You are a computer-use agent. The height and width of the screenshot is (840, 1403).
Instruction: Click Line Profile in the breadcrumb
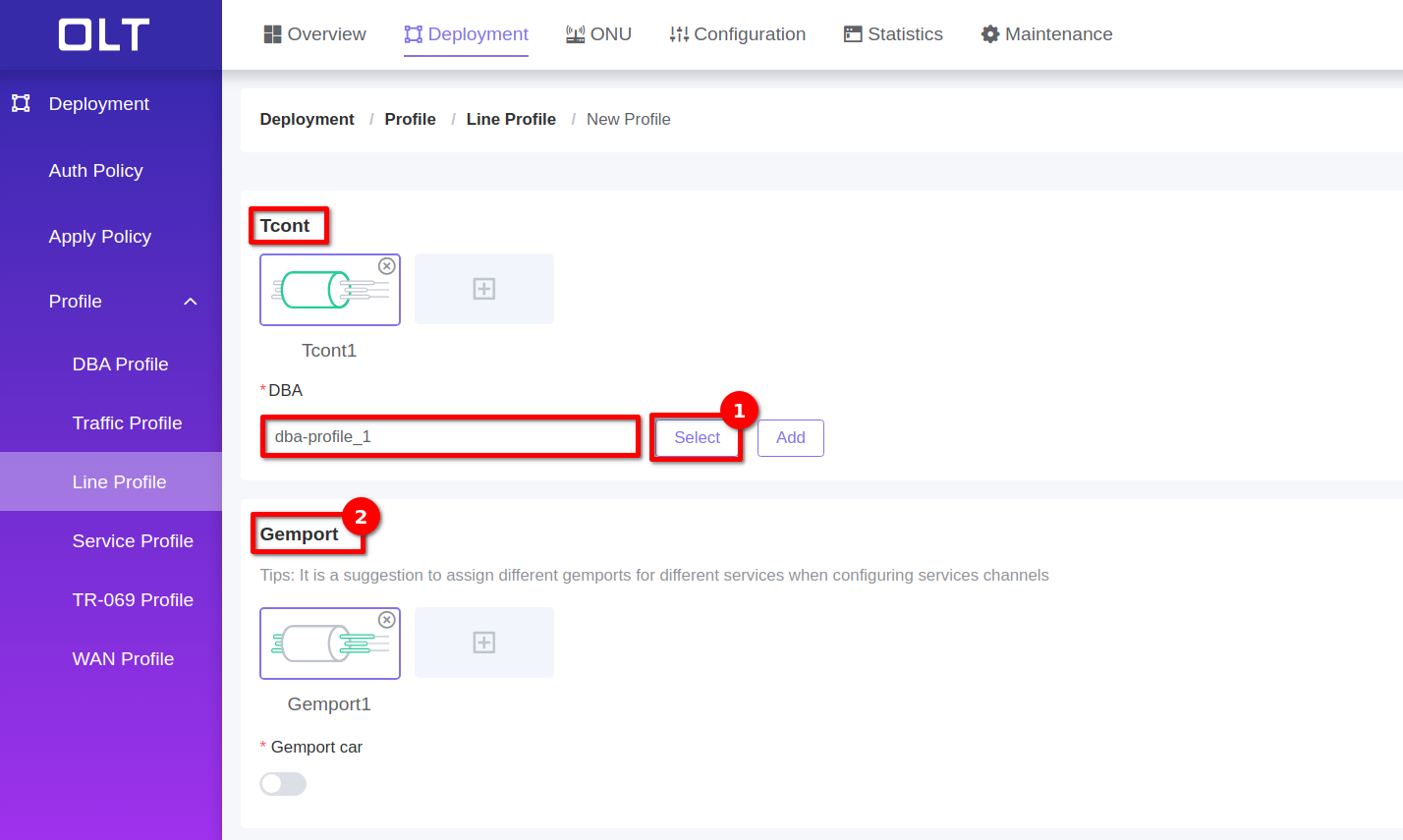pyautogui.click(x=511, y=119)
